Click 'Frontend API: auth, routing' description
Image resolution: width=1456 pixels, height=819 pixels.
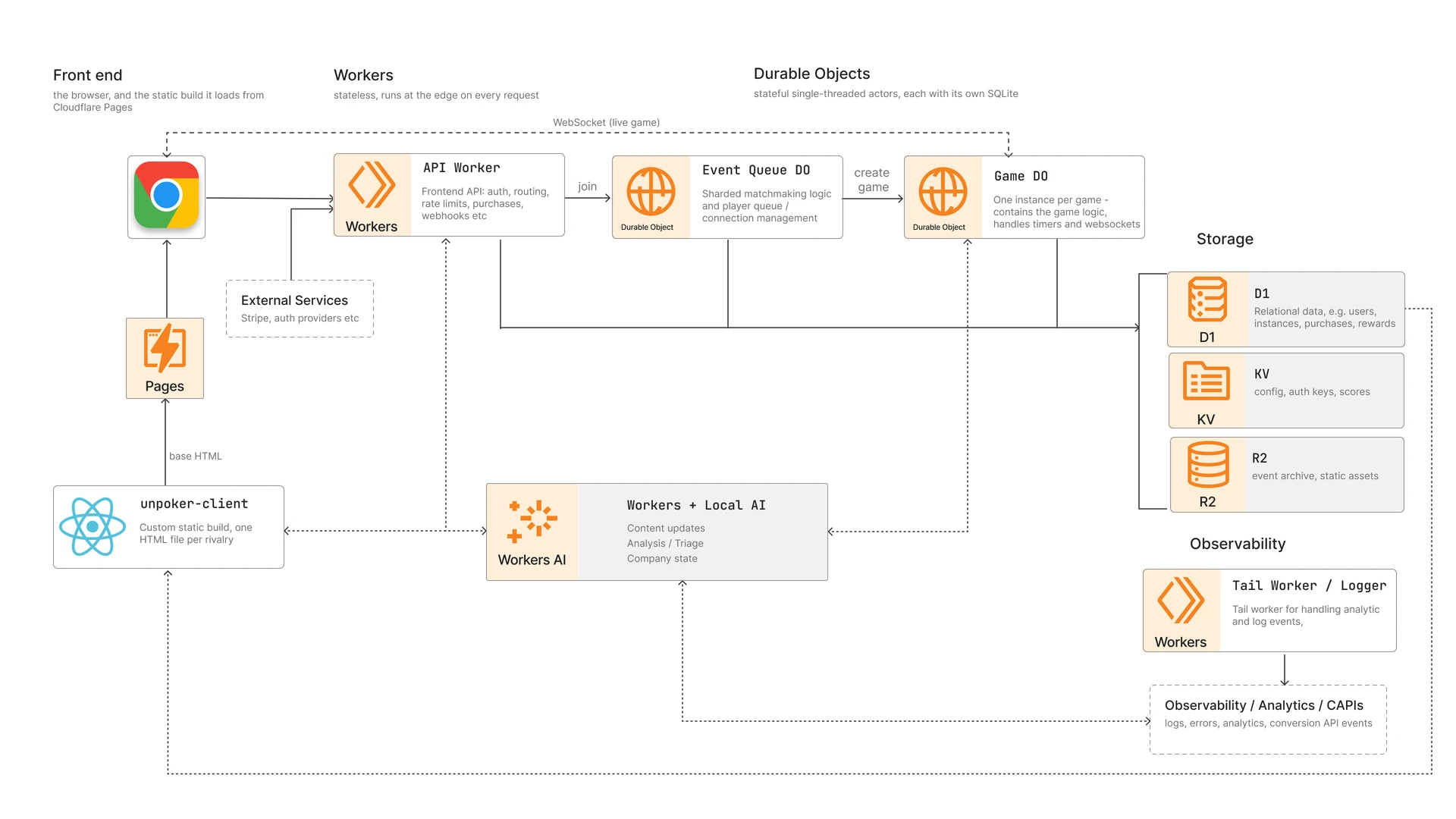(485, 203)
